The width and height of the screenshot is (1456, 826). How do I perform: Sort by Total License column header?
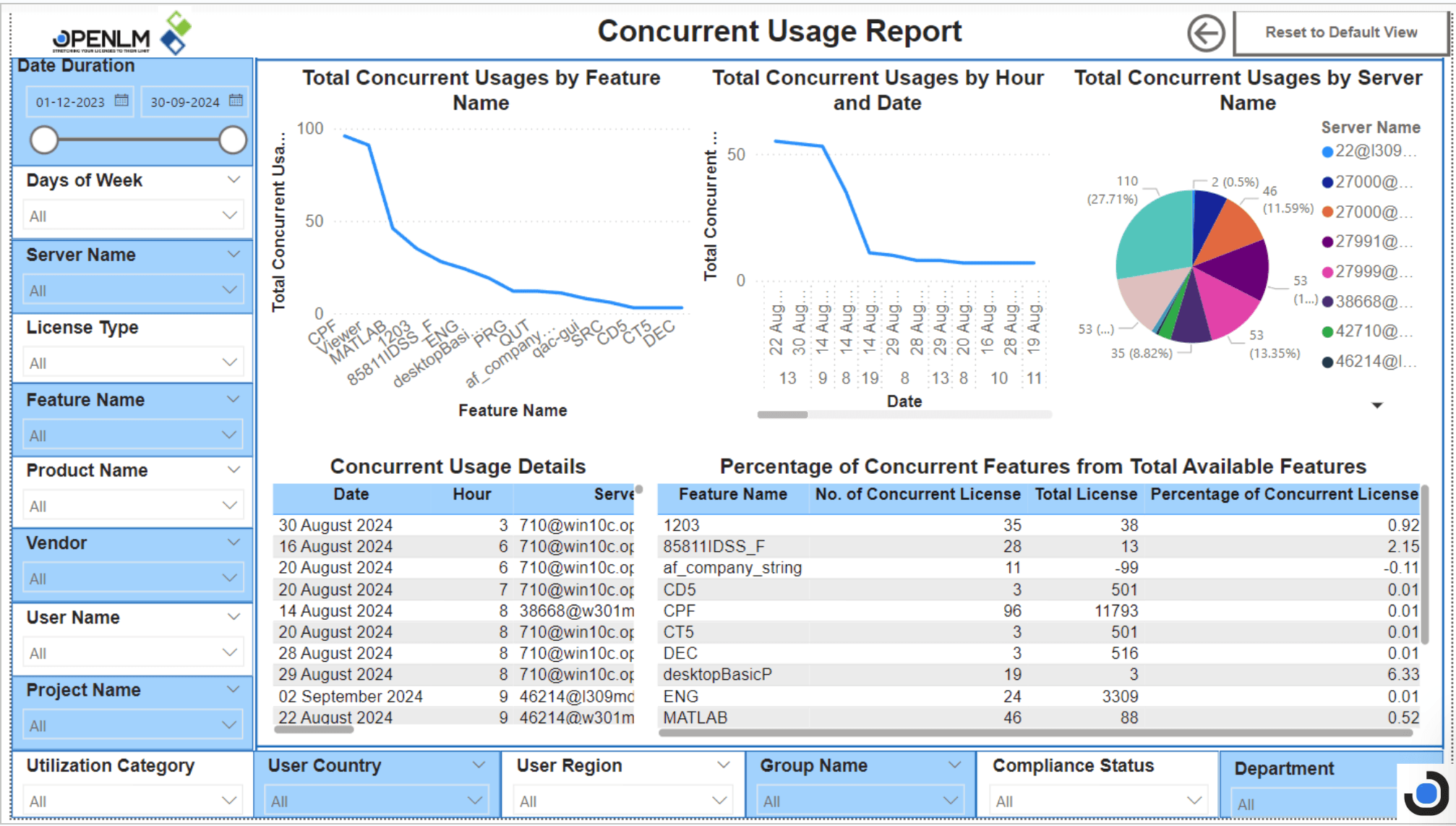pos(1086,495)
